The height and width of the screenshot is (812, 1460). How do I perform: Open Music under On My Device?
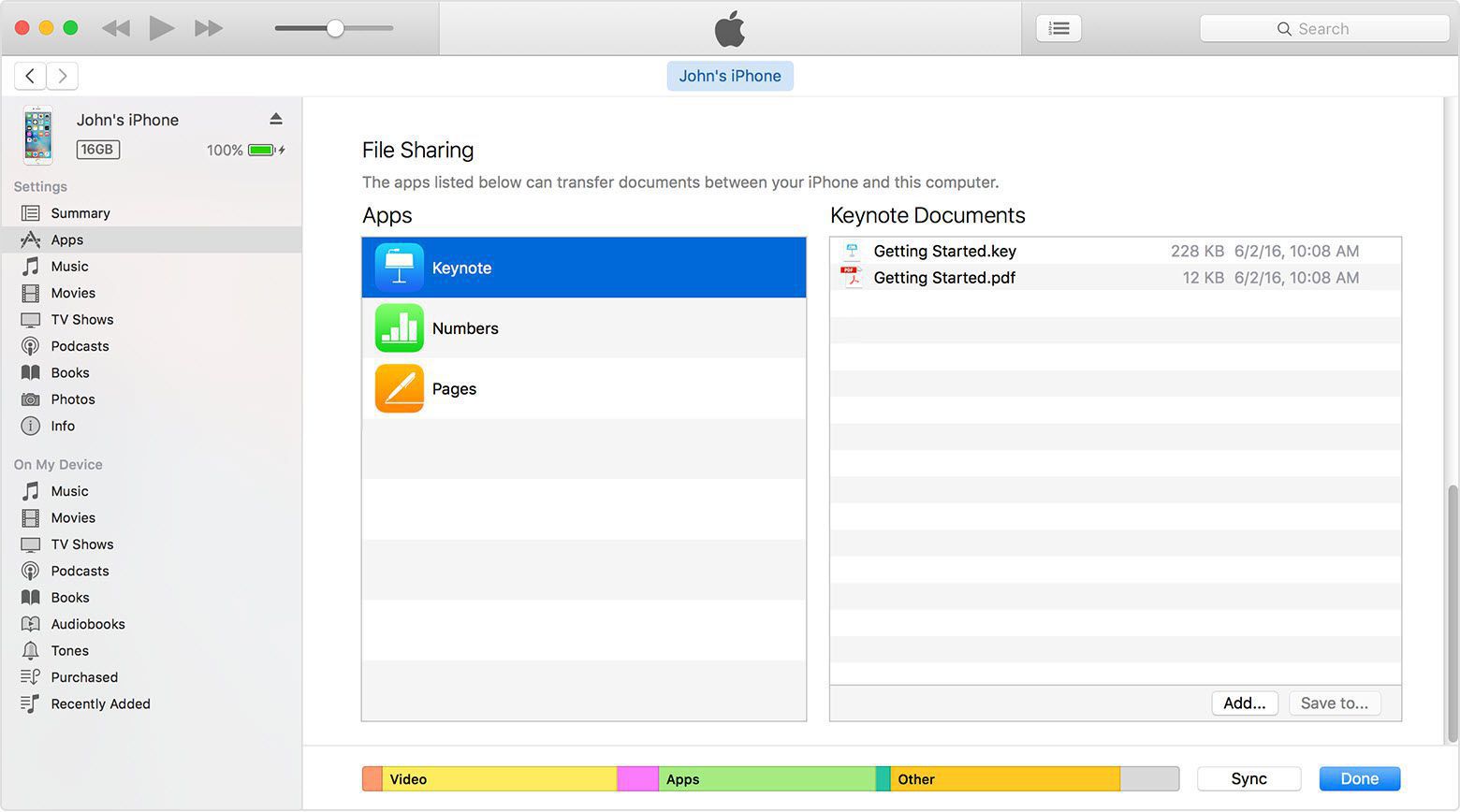click(x=152, y=491)
